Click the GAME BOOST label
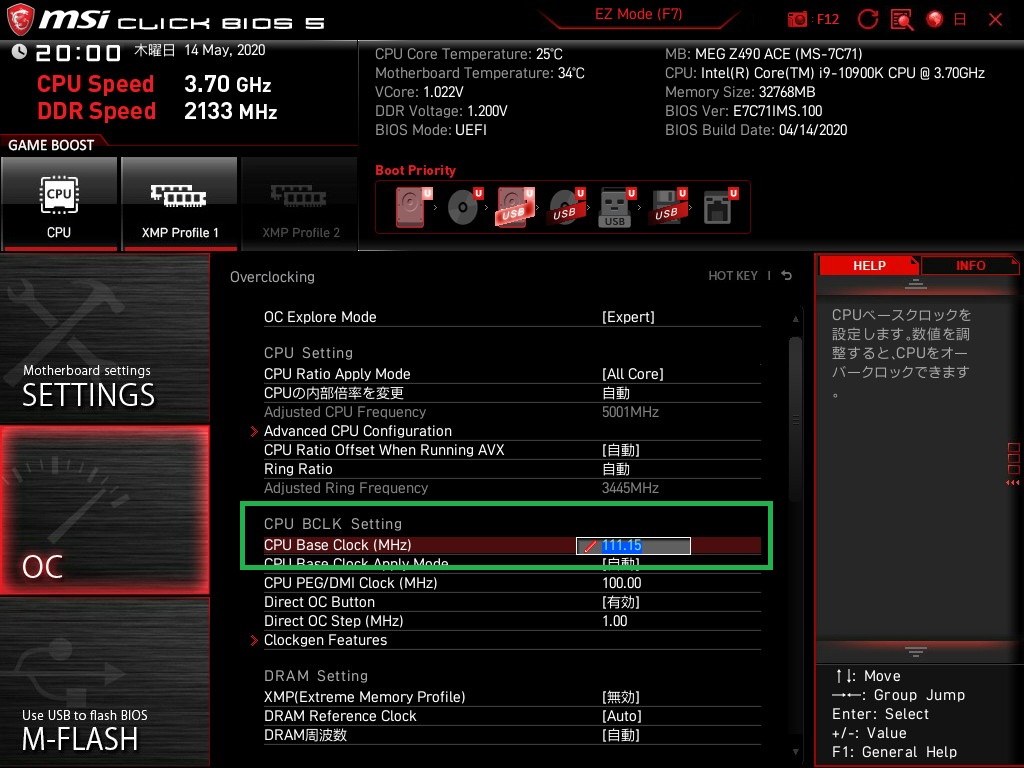 pos(51,145)
